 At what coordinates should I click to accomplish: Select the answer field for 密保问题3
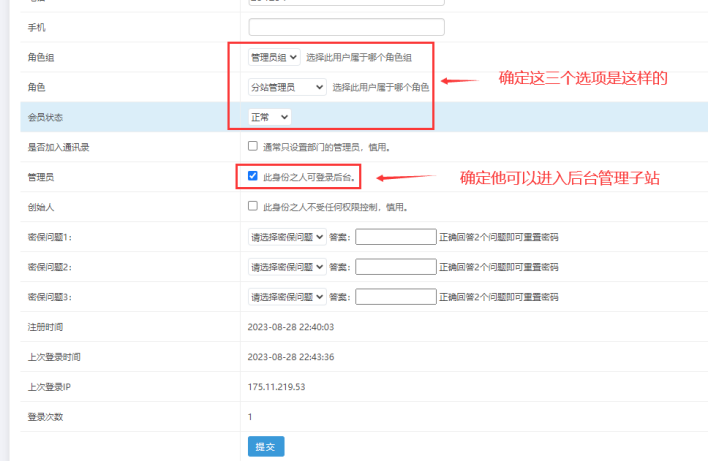tap(395, 297)
